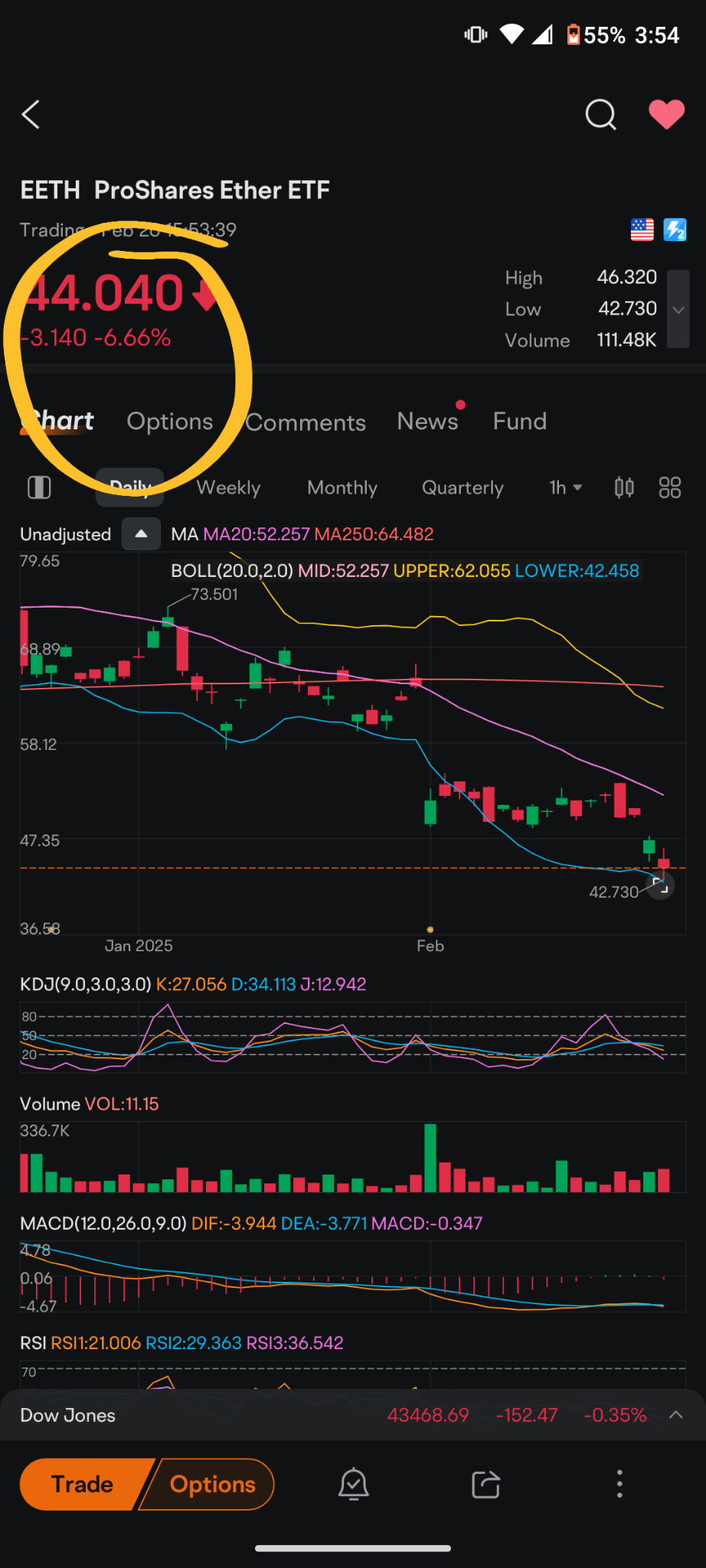706x1568 pixels.
Task: Tap UPPER:62.055 Bollinger value
Action: click(x=451, y=571)
